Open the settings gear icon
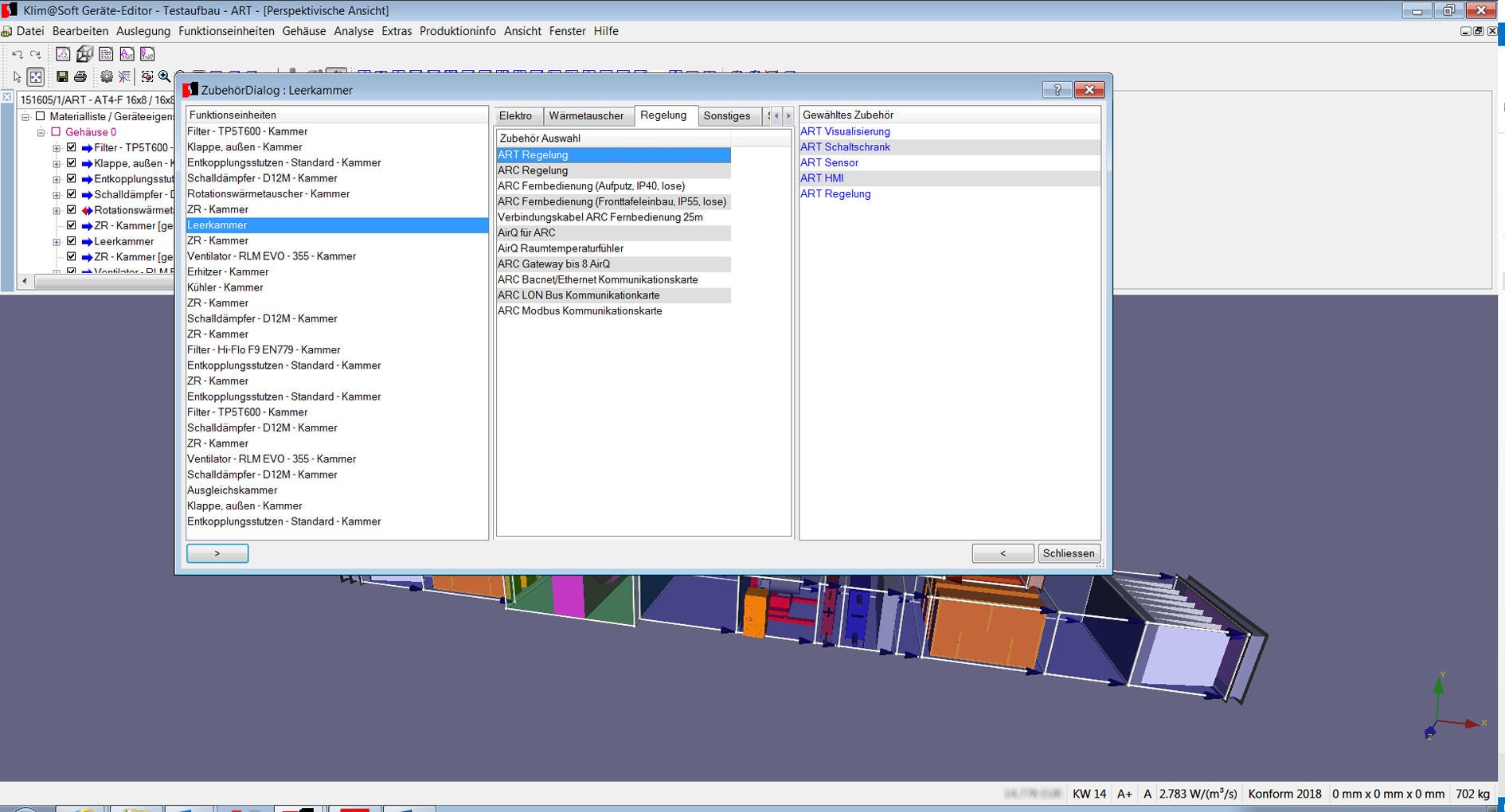The width and height of the screenshot is (1505, 812). coord(106,76)
